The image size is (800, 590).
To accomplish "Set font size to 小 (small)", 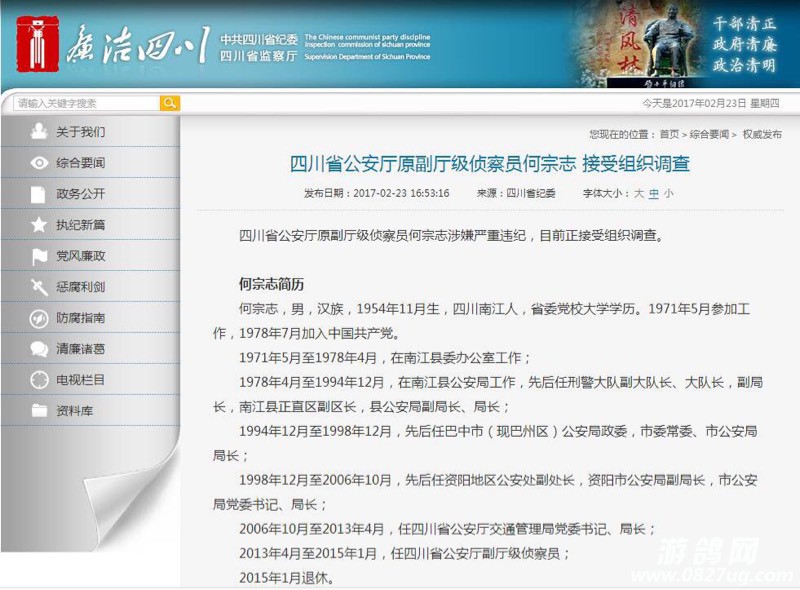I will click(668, 194).
